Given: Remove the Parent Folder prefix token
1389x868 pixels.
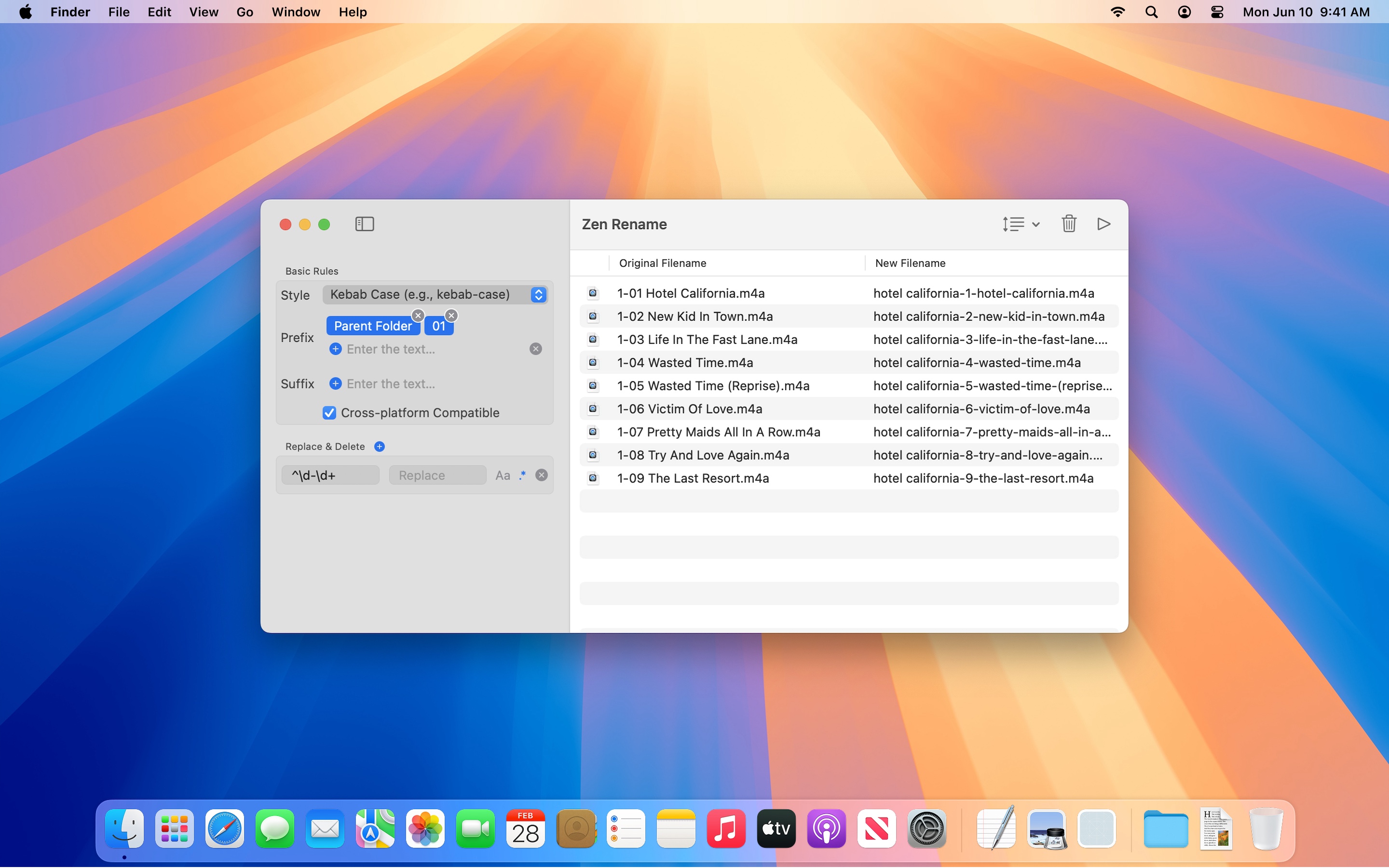Looking at the screenshot, I should click(x=418, y=315).
